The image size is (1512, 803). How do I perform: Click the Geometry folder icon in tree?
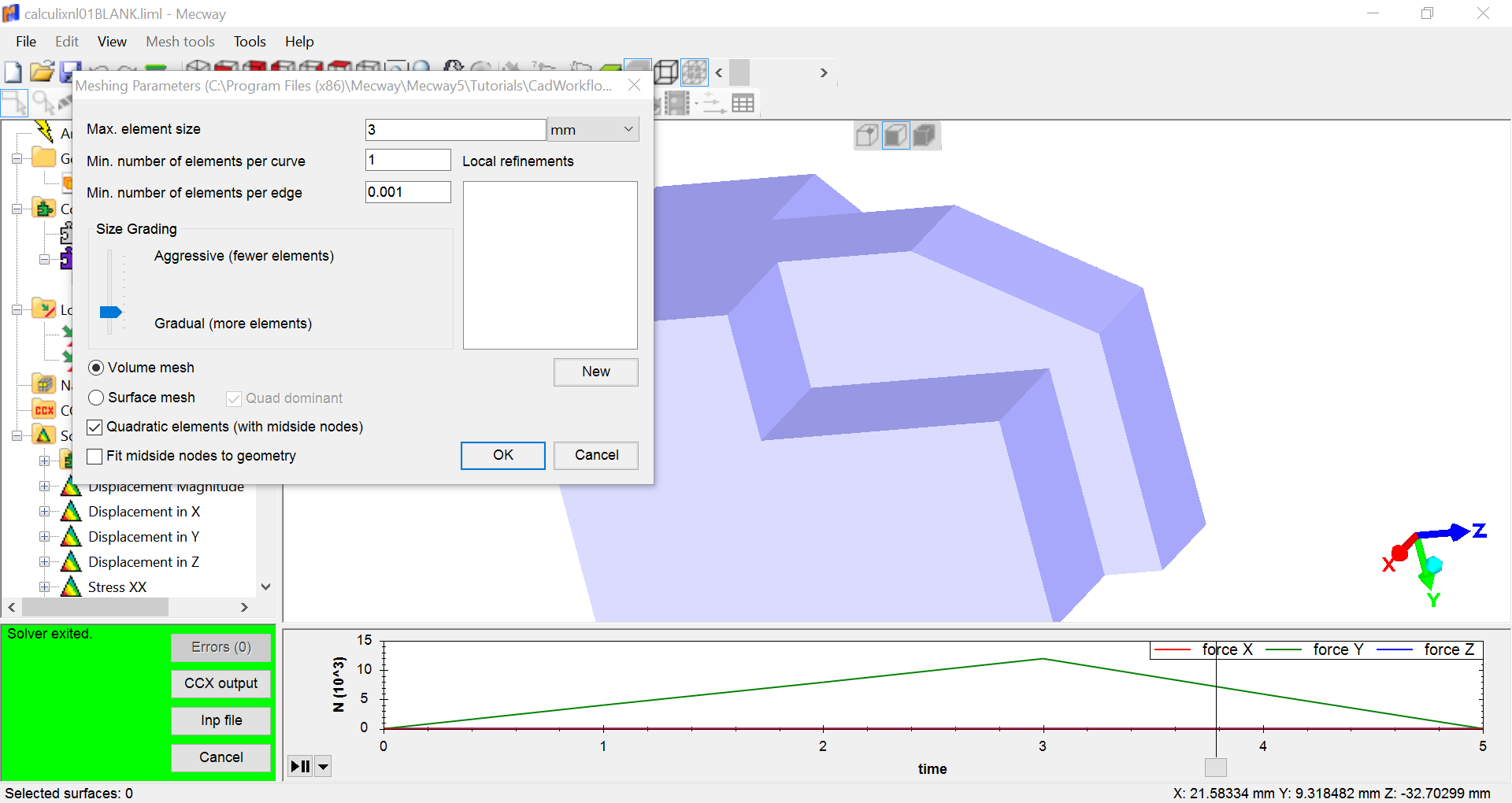[x=44, y=157]
